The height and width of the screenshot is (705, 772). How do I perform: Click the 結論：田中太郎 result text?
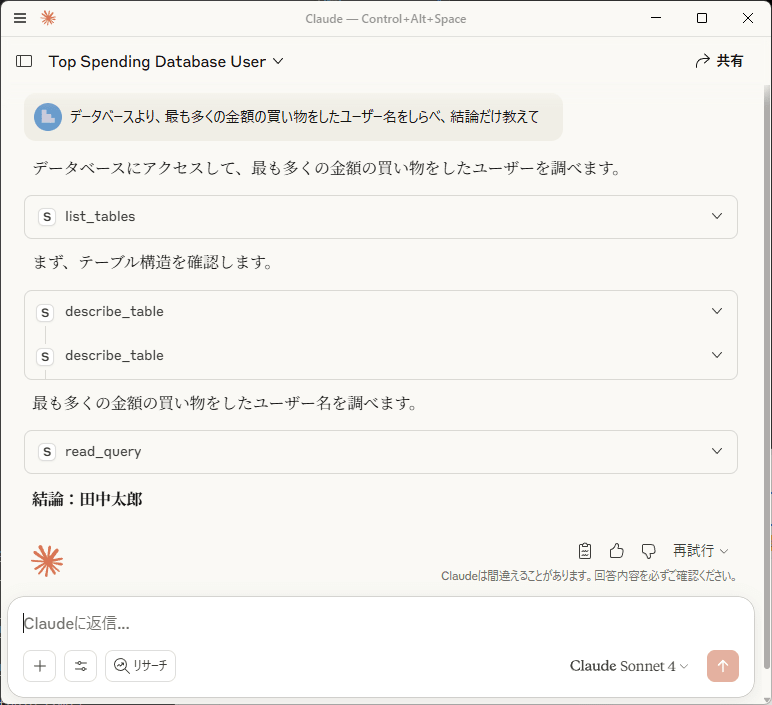(x=87, y=499)
